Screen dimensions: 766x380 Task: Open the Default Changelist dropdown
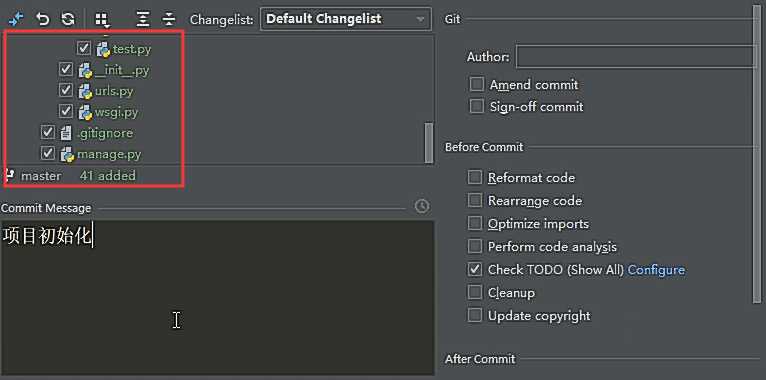(346, 20)
